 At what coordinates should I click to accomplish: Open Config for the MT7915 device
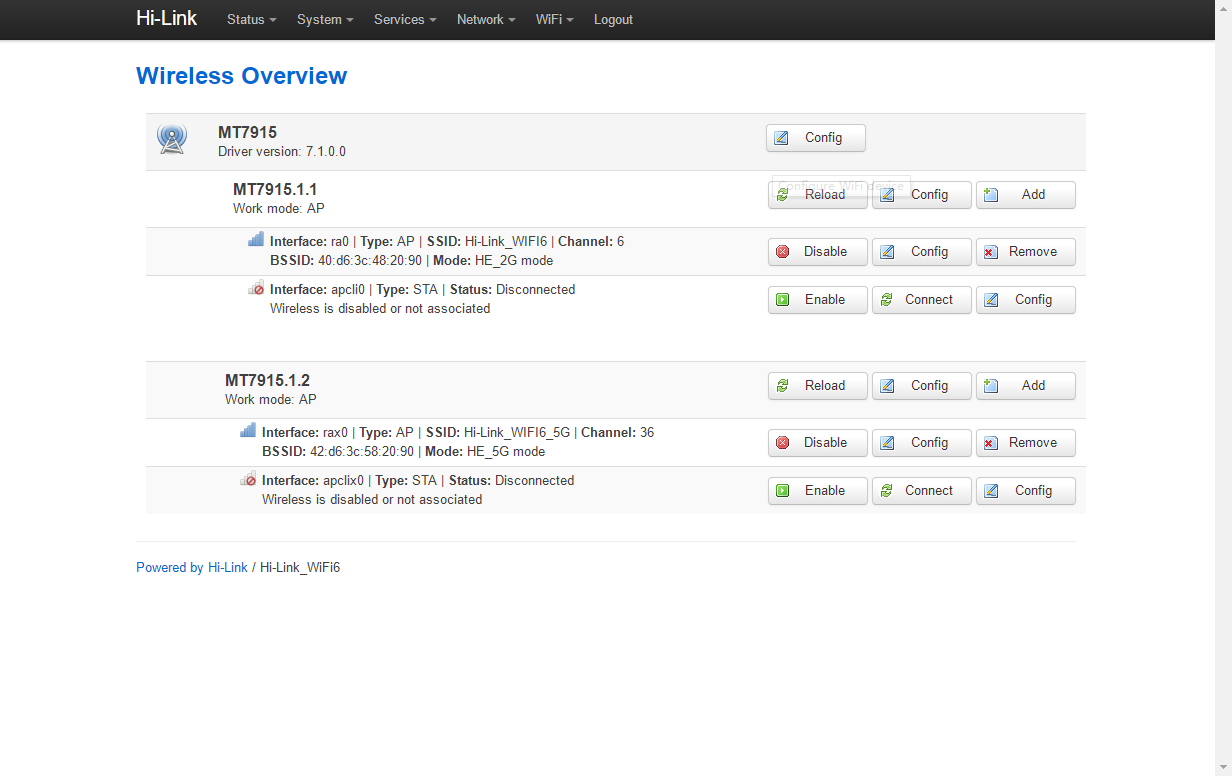pos(815,138)
